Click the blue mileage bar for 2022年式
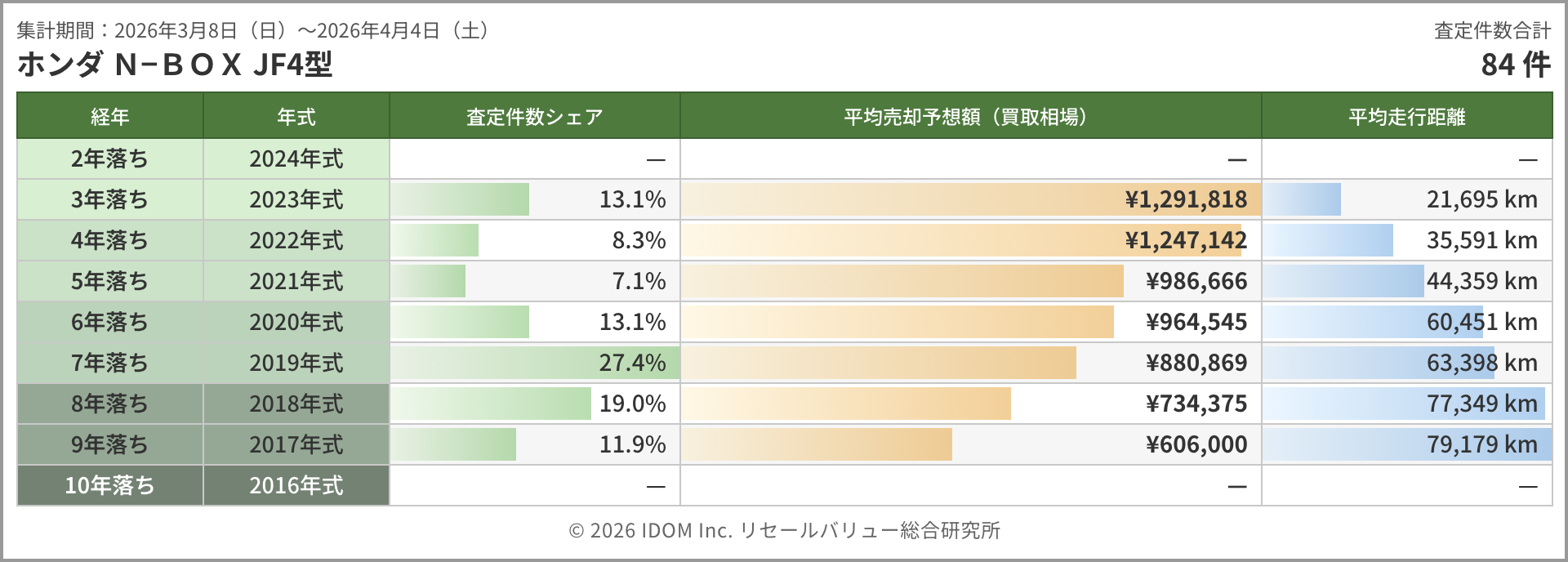The width and height of the screenshot is (1568, 562). (x=1328, y=240)
